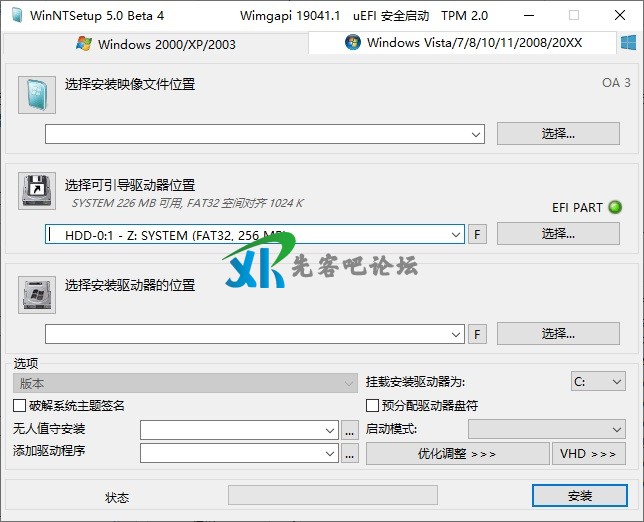Click the F button beside install drive dropdown

point(478,334)
